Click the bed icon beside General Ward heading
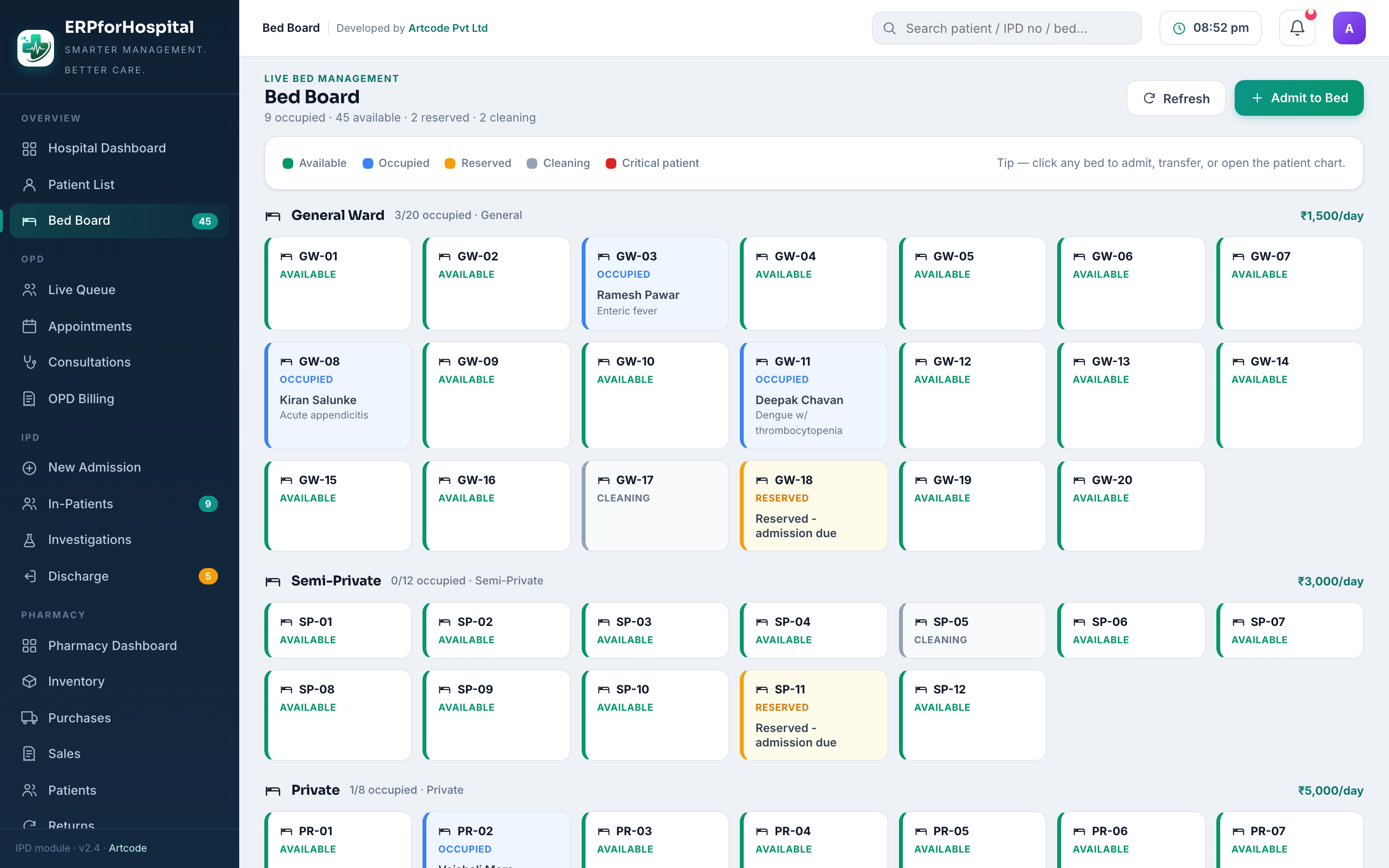 click(x=272, y=216)
